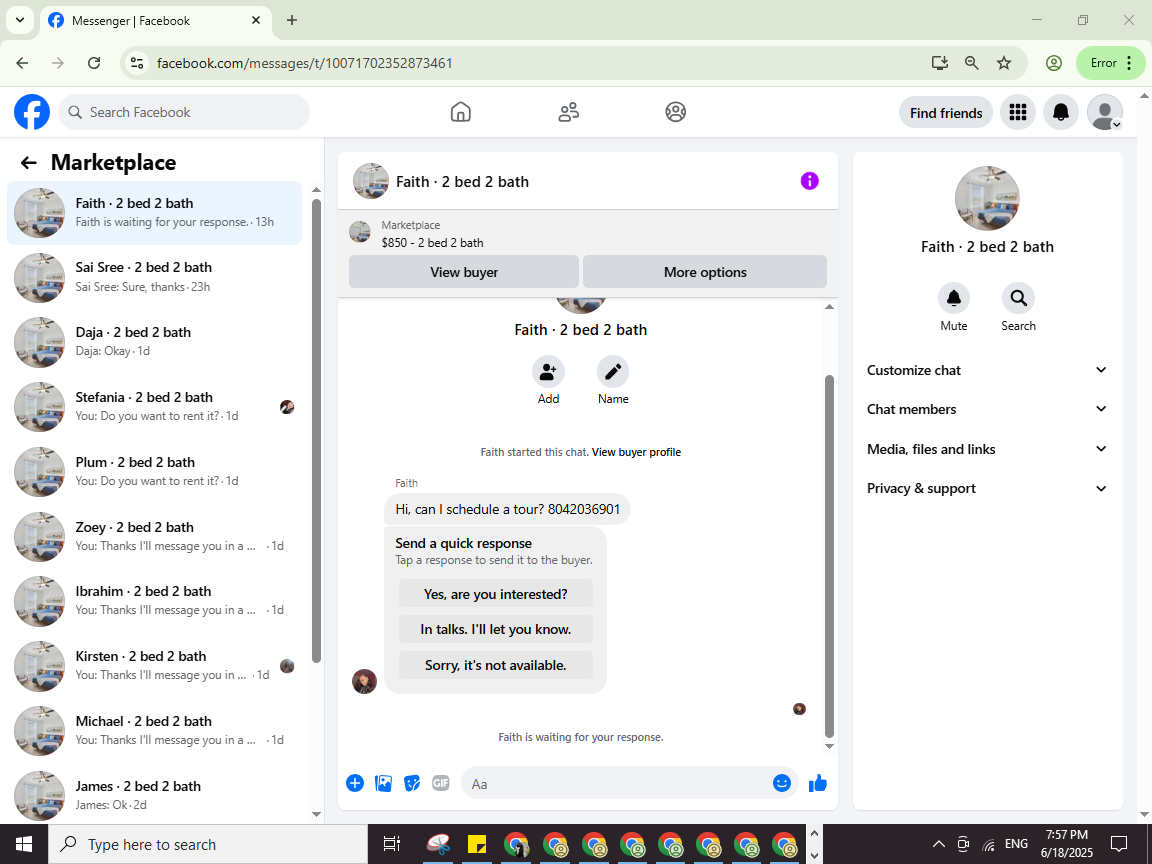This screenshot has height=864, width=1152.
Task: Search within the conversation
Action: click(1018, 298)
